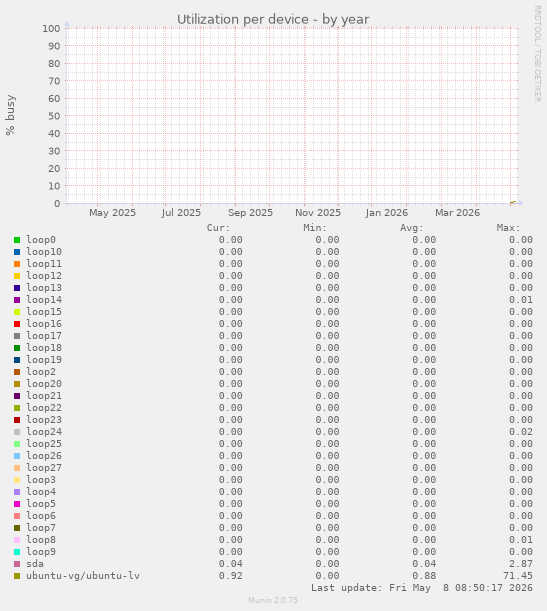The height and width of the screenshot is (611, 547).
Task: Click the 0.01 max value for loop8
Action: coord(521,540)
